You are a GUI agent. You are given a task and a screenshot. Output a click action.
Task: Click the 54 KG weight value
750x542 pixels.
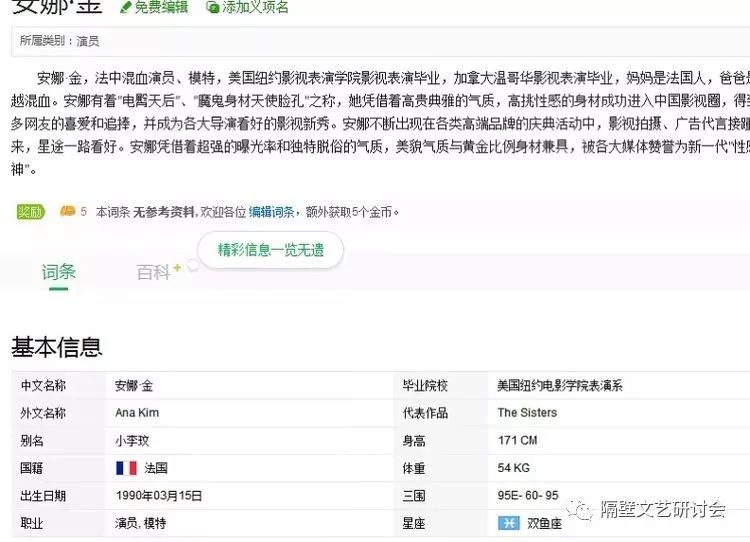coord(514,468)
